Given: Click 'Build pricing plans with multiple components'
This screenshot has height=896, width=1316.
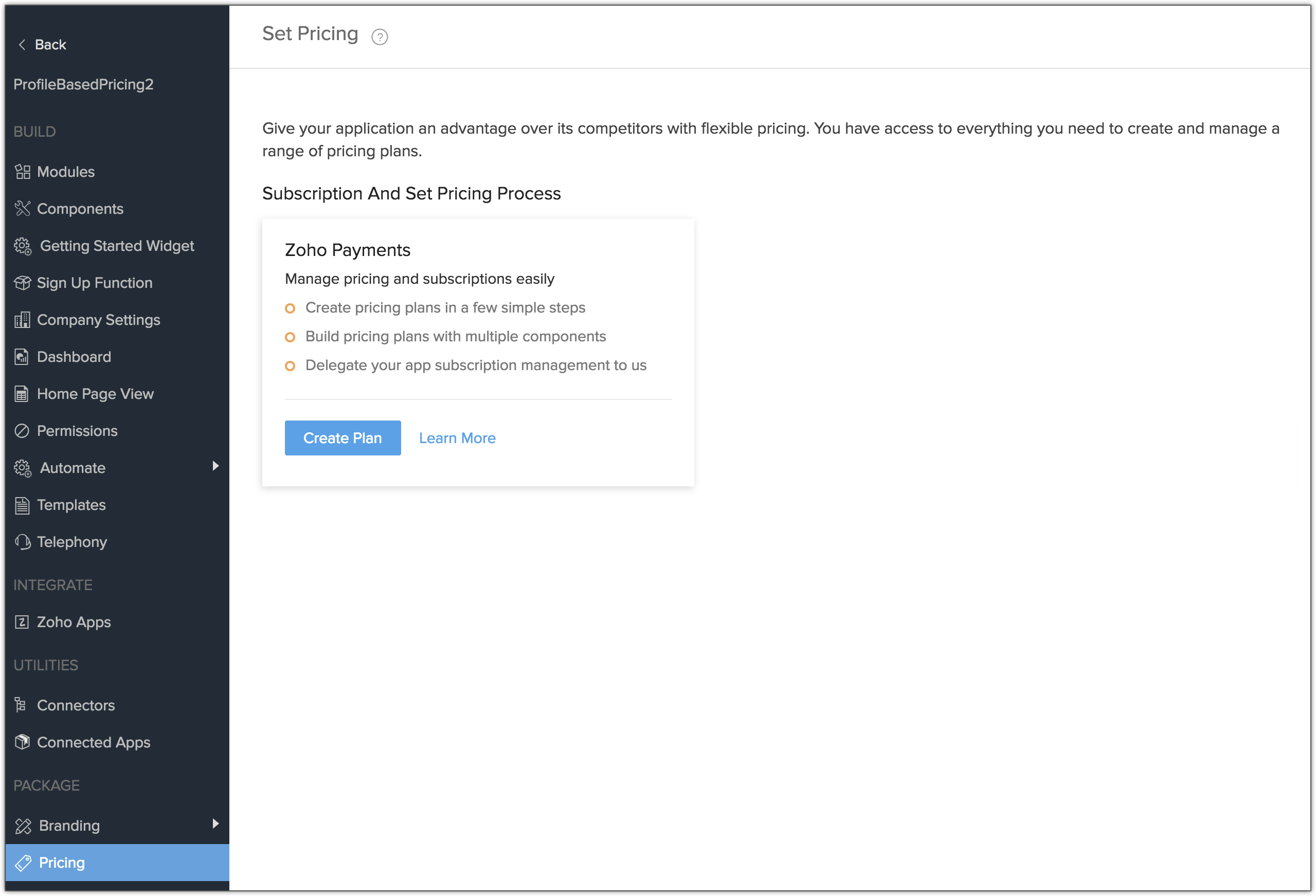Looking at the screenshot, I should [455, 337].
